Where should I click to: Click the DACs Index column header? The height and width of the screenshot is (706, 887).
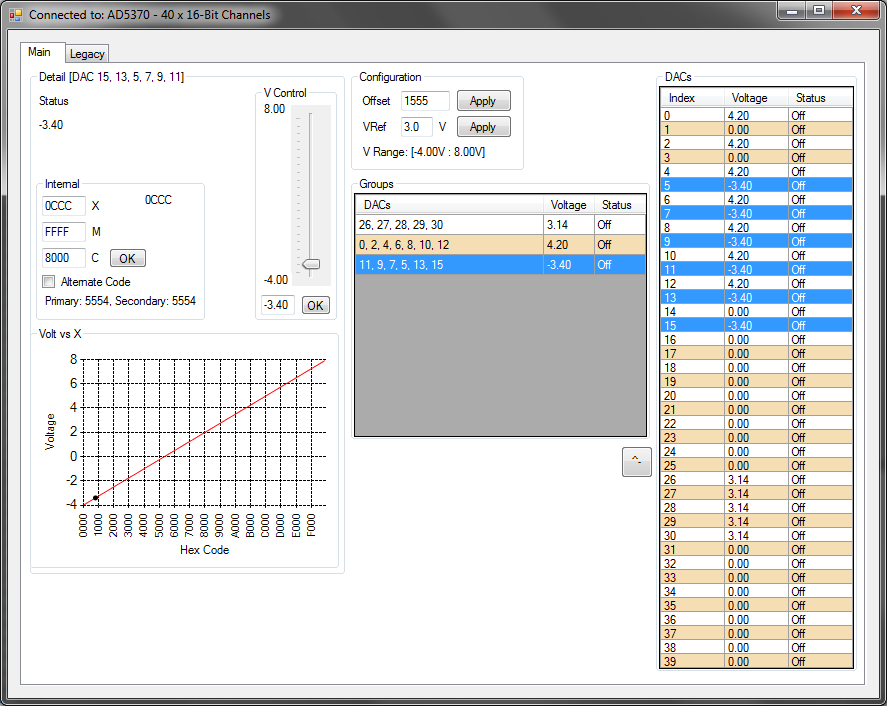pos(692,98)
